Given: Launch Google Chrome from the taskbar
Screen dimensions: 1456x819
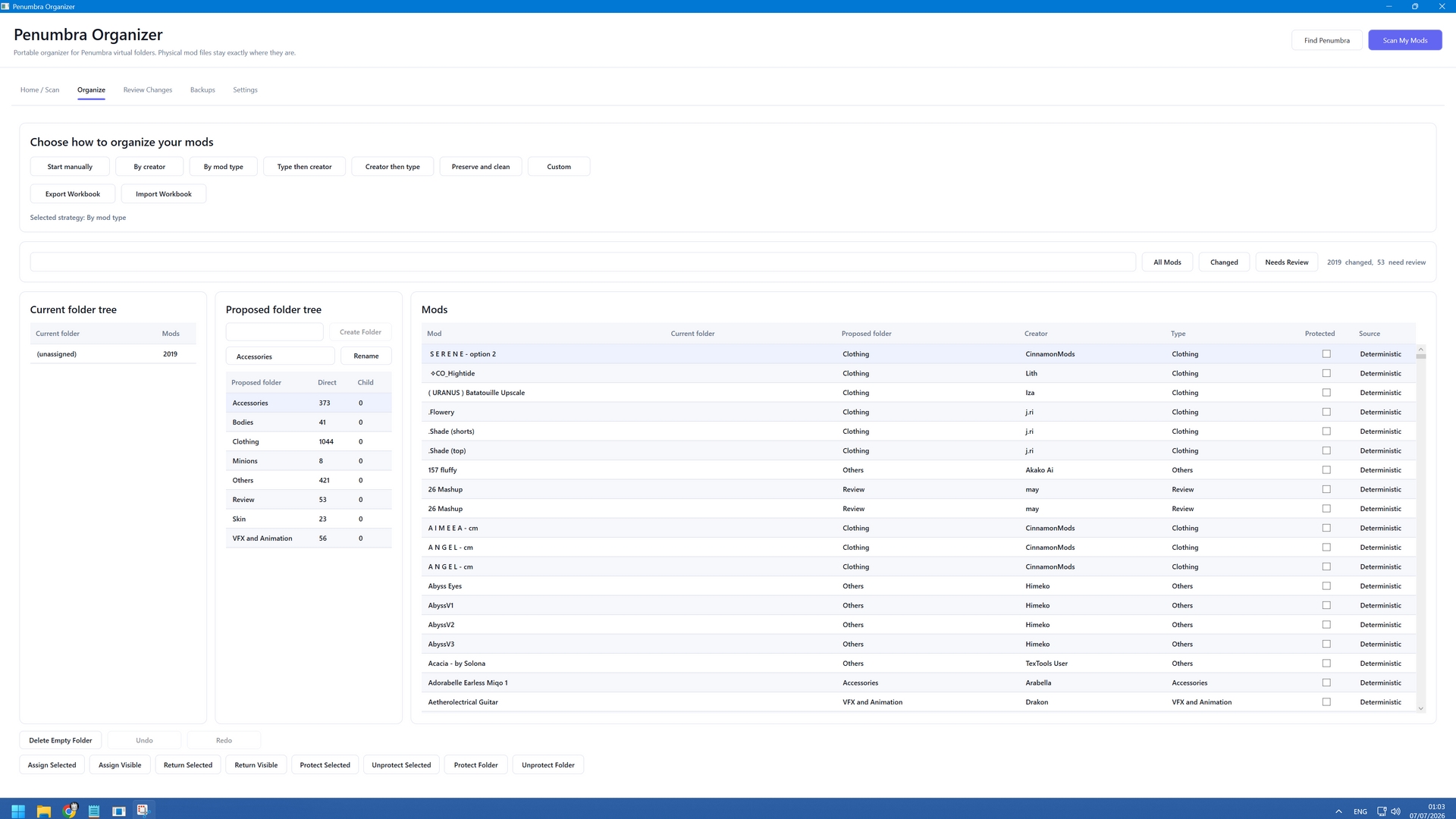Looking at the screenshot, I should (69, 811).
